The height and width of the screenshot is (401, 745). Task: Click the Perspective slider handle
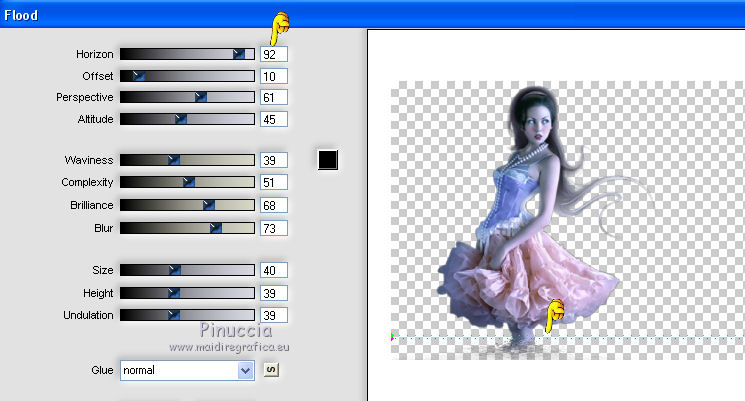(x=201, y=97)
